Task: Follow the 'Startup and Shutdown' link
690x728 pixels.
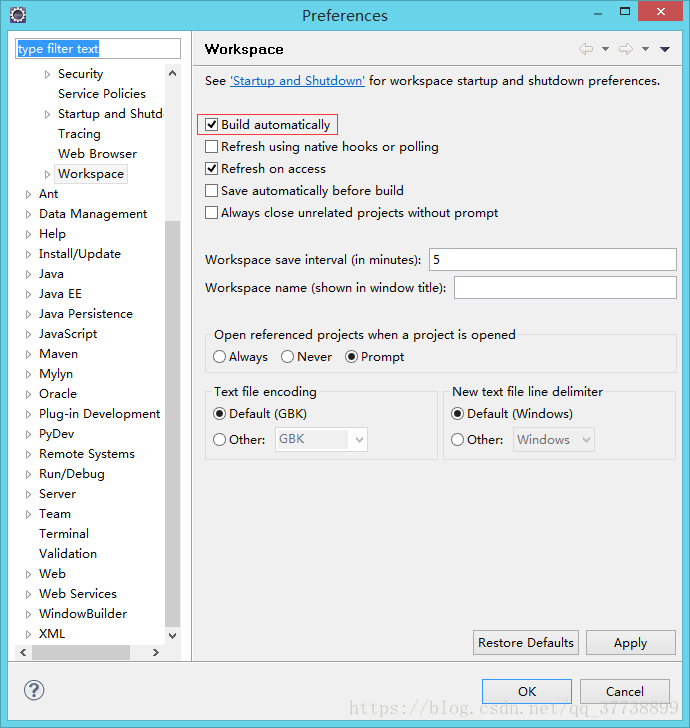Action: 297,81
